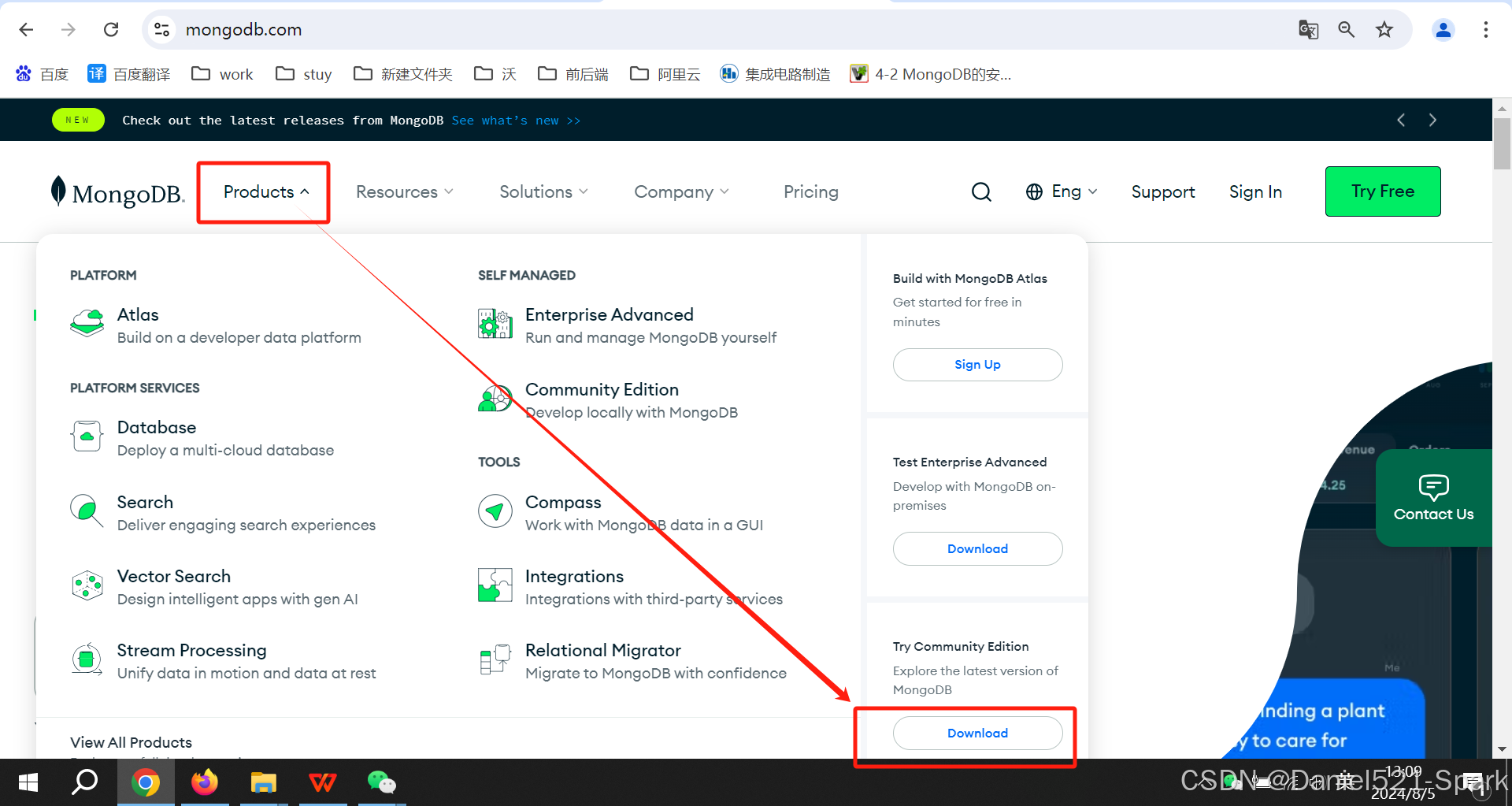The width and height of the screenshot is (1512, 806).
Task: Open the Pricing page
Action: (x=811, y=191)
